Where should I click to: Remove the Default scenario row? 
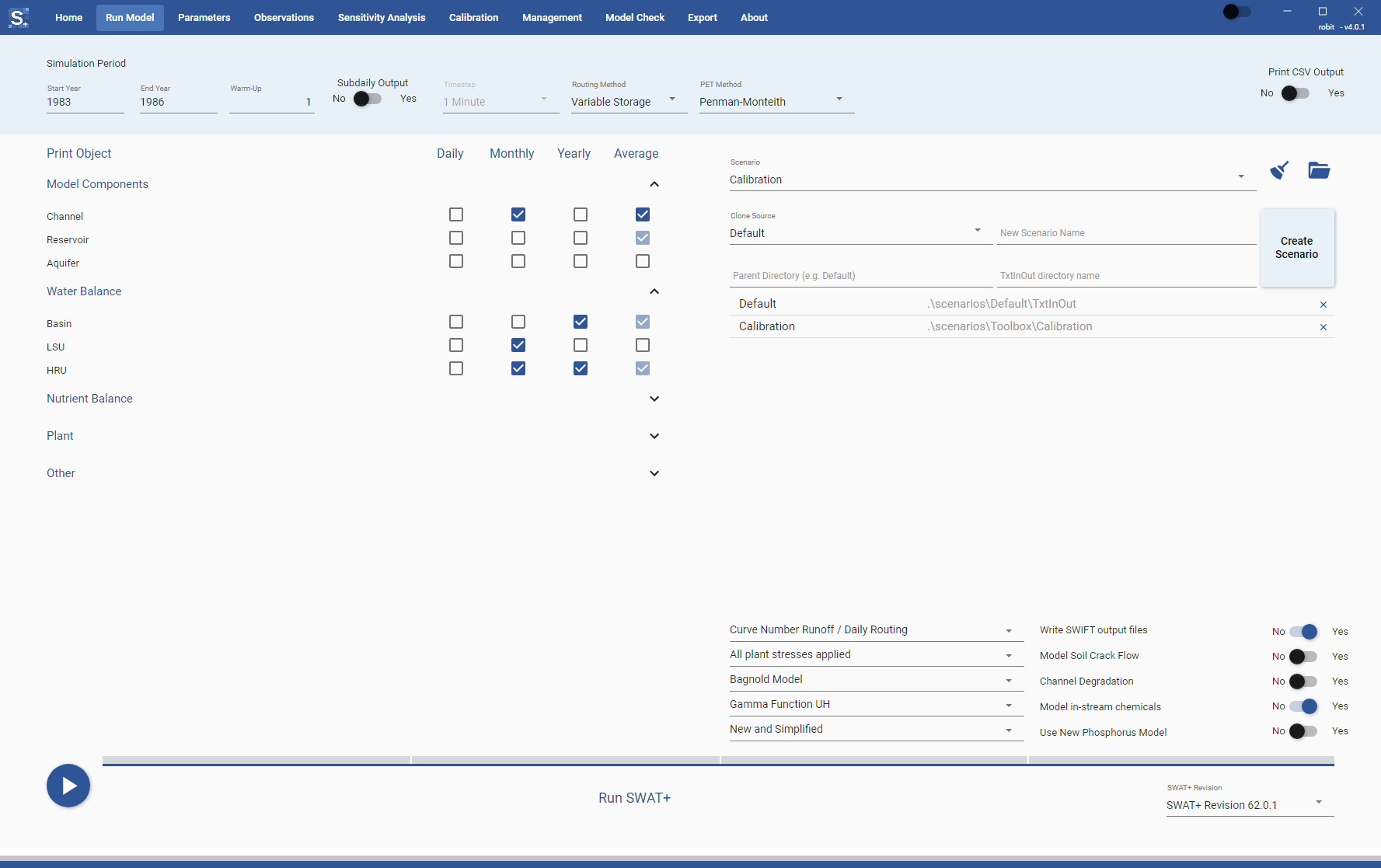(x=1323, y=305)
